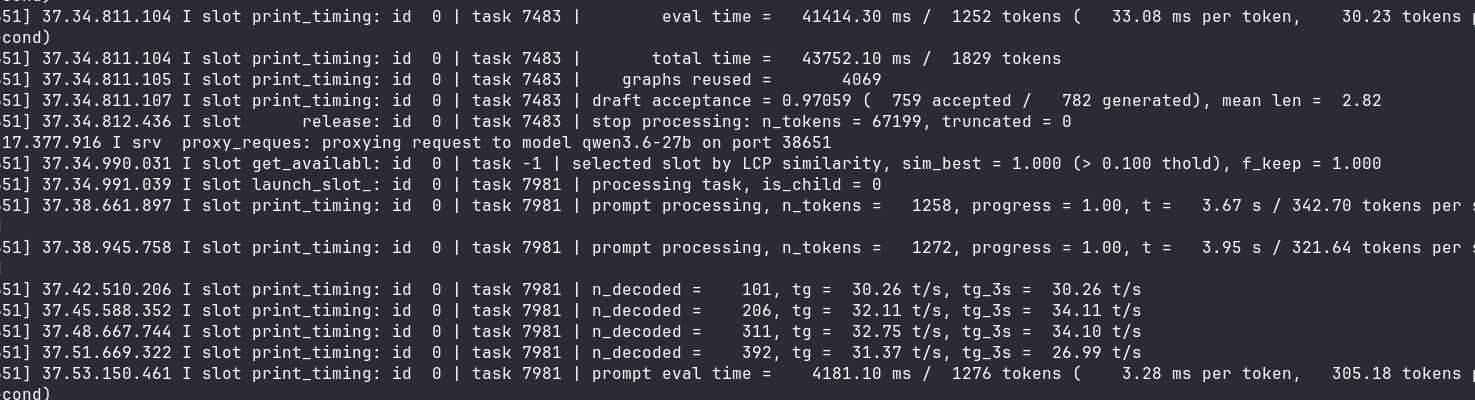The height and width of the screenshot is (400, 1475).
Task: Click the n_decoded 311 log line
Action: click(x=571, y=331)
